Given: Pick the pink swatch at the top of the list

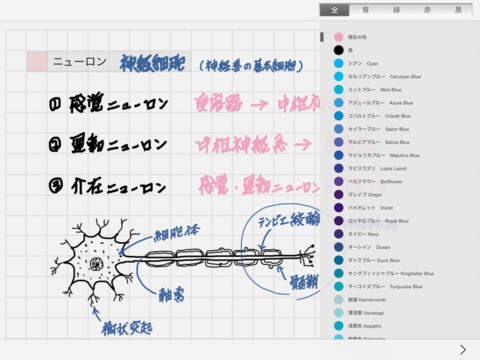Looking at the screenshot, I should click(x=339, y=37).
